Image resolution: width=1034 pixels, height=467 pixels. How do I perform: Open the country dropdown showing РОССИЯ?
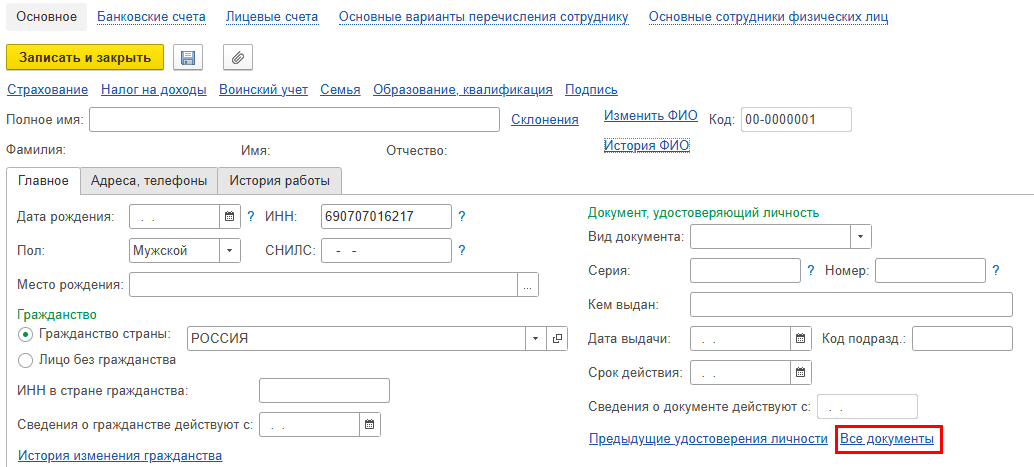point(537,339)
